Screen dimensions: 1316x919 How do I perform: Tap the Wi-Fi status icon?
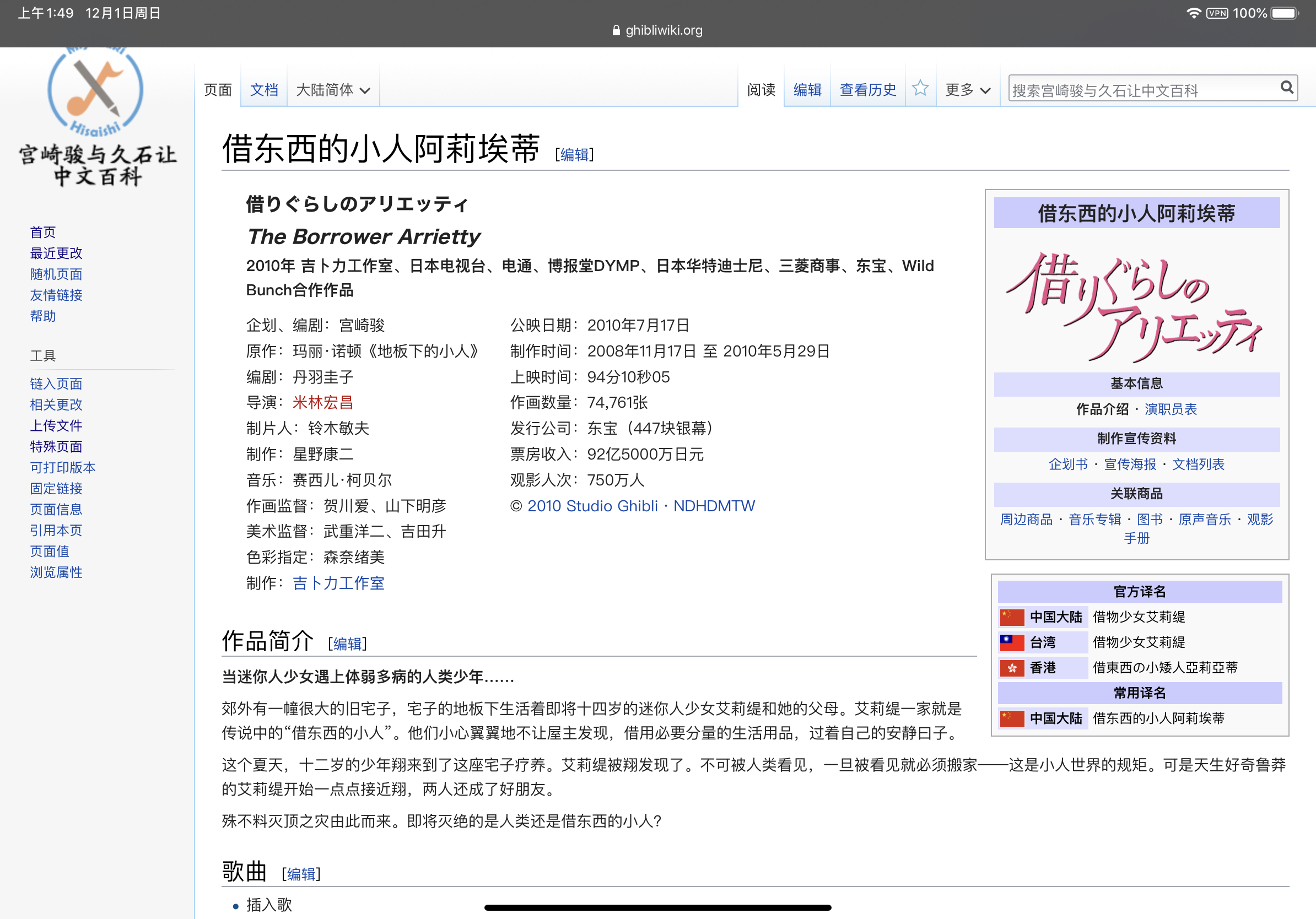[1193, 13]
